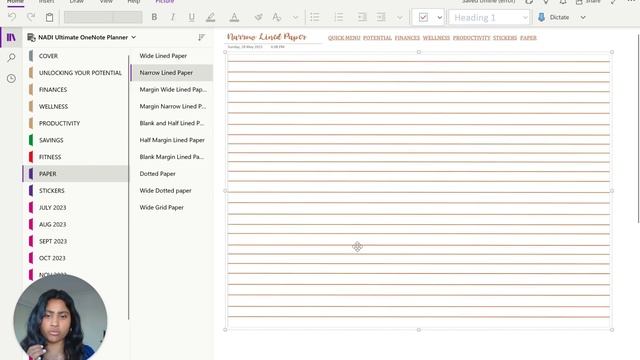Viewport: 640px width, 360px height.
Task: Open search with the magnifier icon
Action: [x=11, y=58]
